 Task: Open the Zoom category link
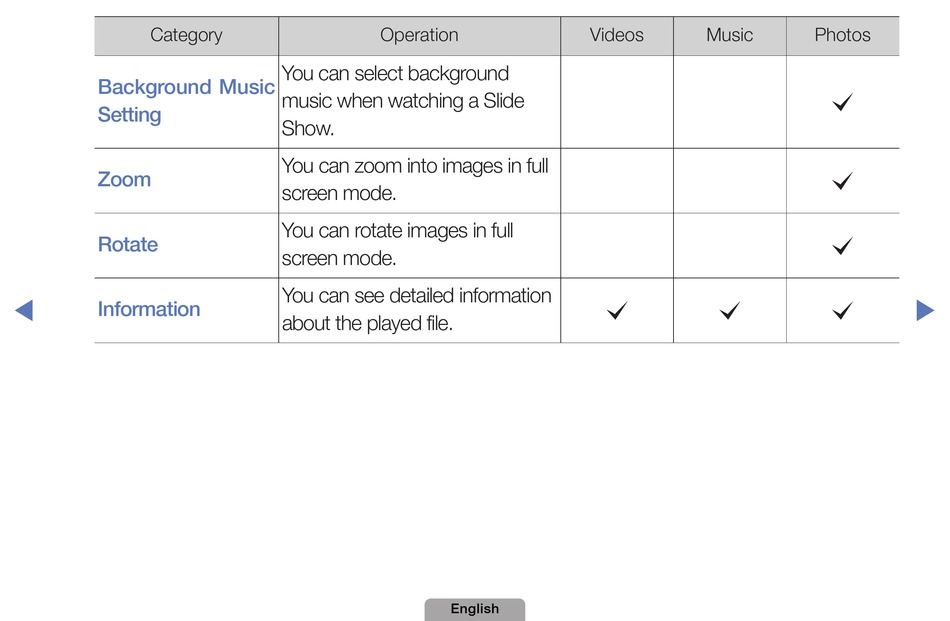coord(124,179)
